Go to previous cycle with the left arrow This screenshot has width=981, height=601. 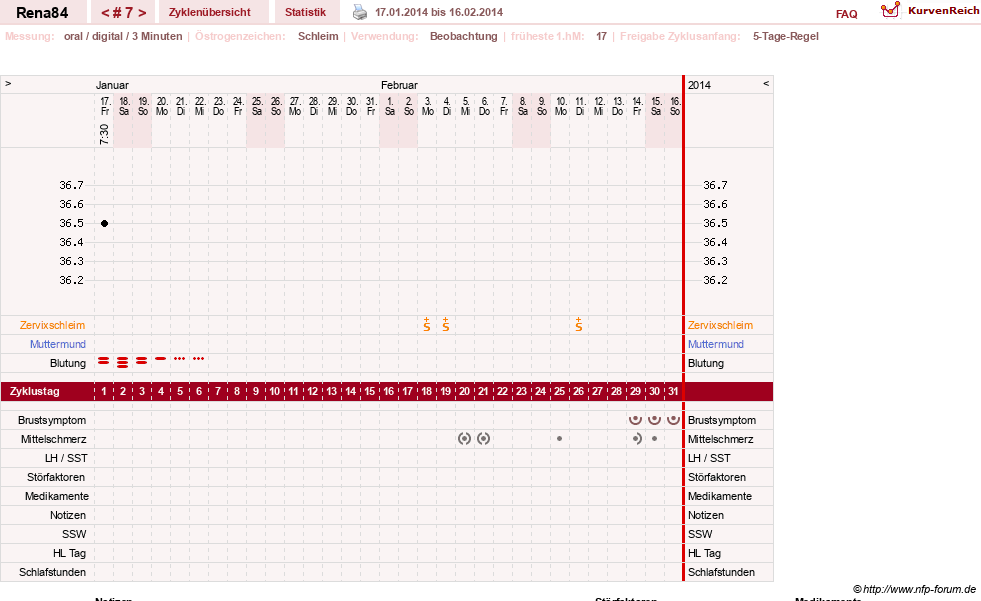[x=105, y=13]
